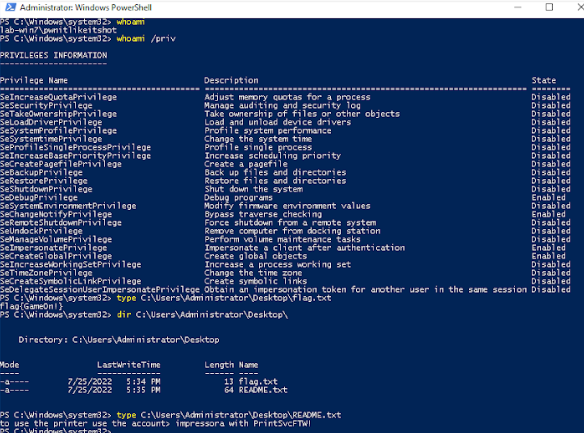Click the 'whoami /priv' command text

(146, 39)
